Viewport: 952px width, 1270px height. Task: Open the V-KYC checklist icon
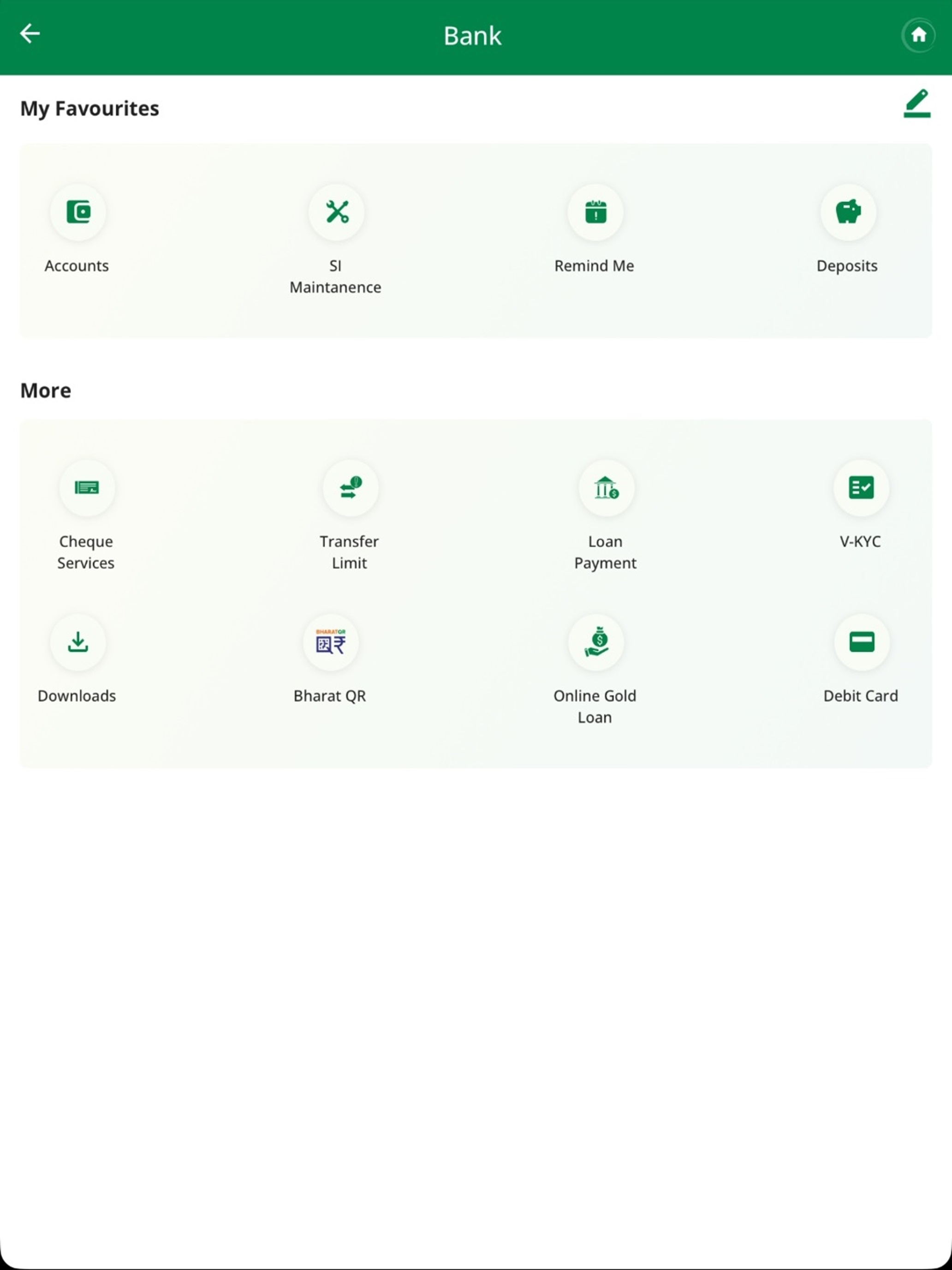[861, 487]
